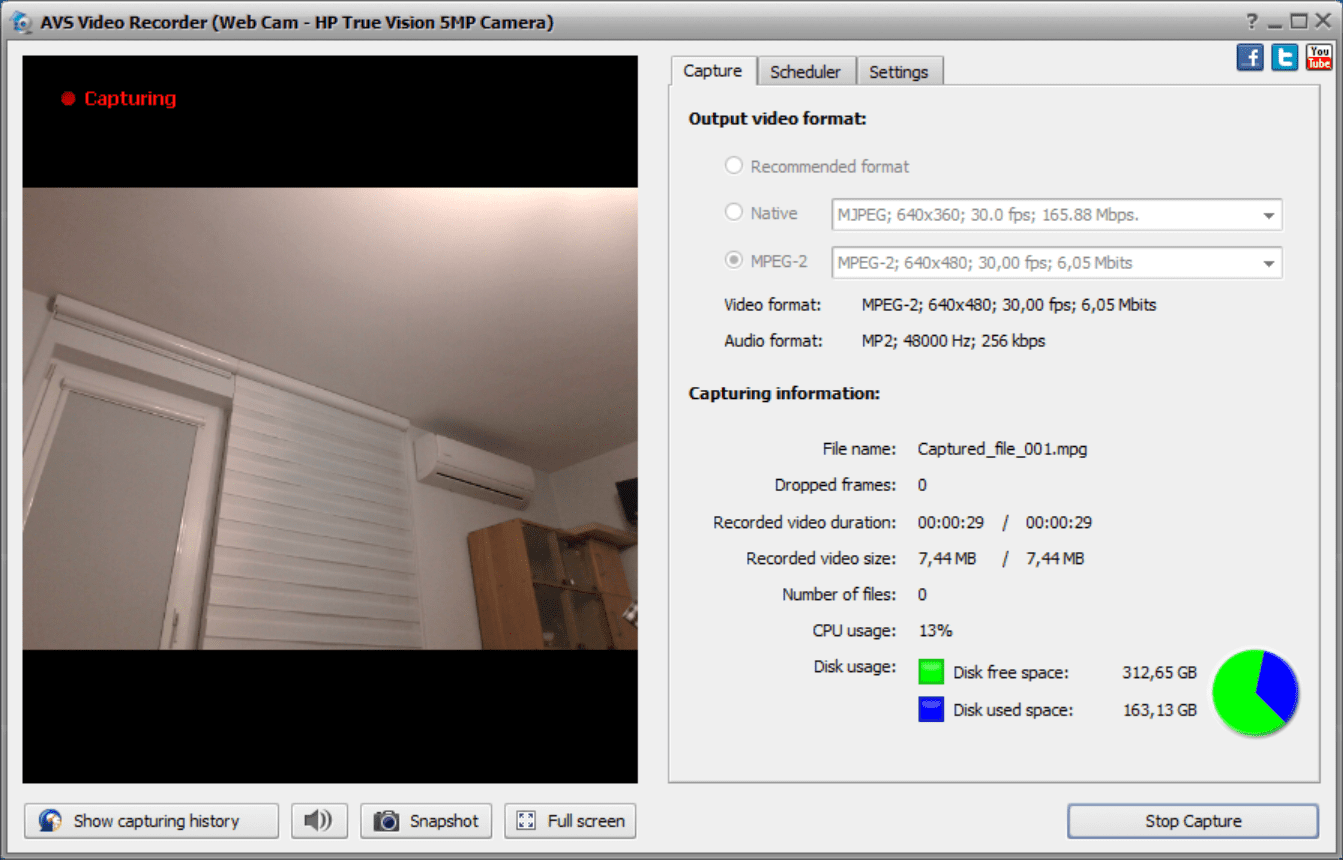The width and height of the screenshot is (1343, 860).
Task: Click the webcam video preview
Action: (330, 419)
